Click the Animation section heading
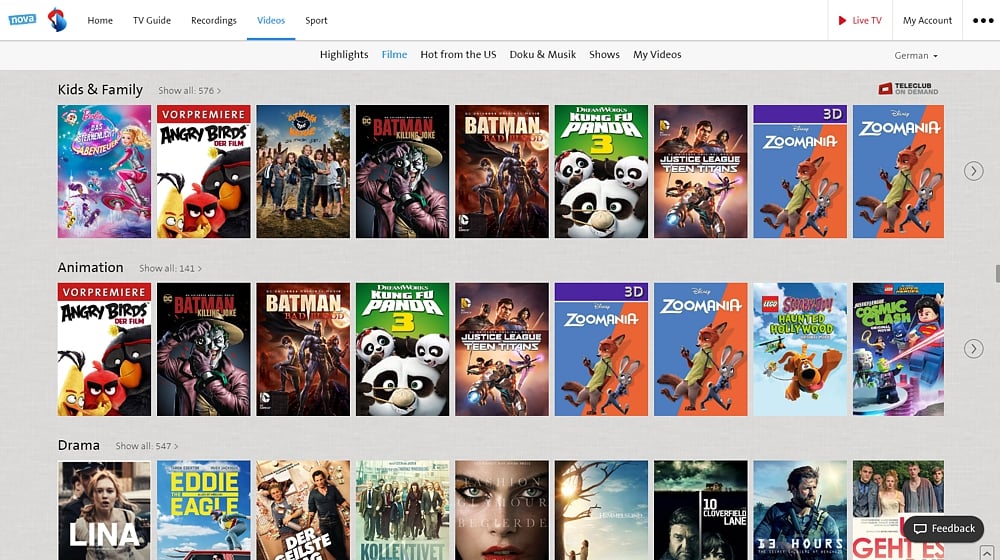 91,267
